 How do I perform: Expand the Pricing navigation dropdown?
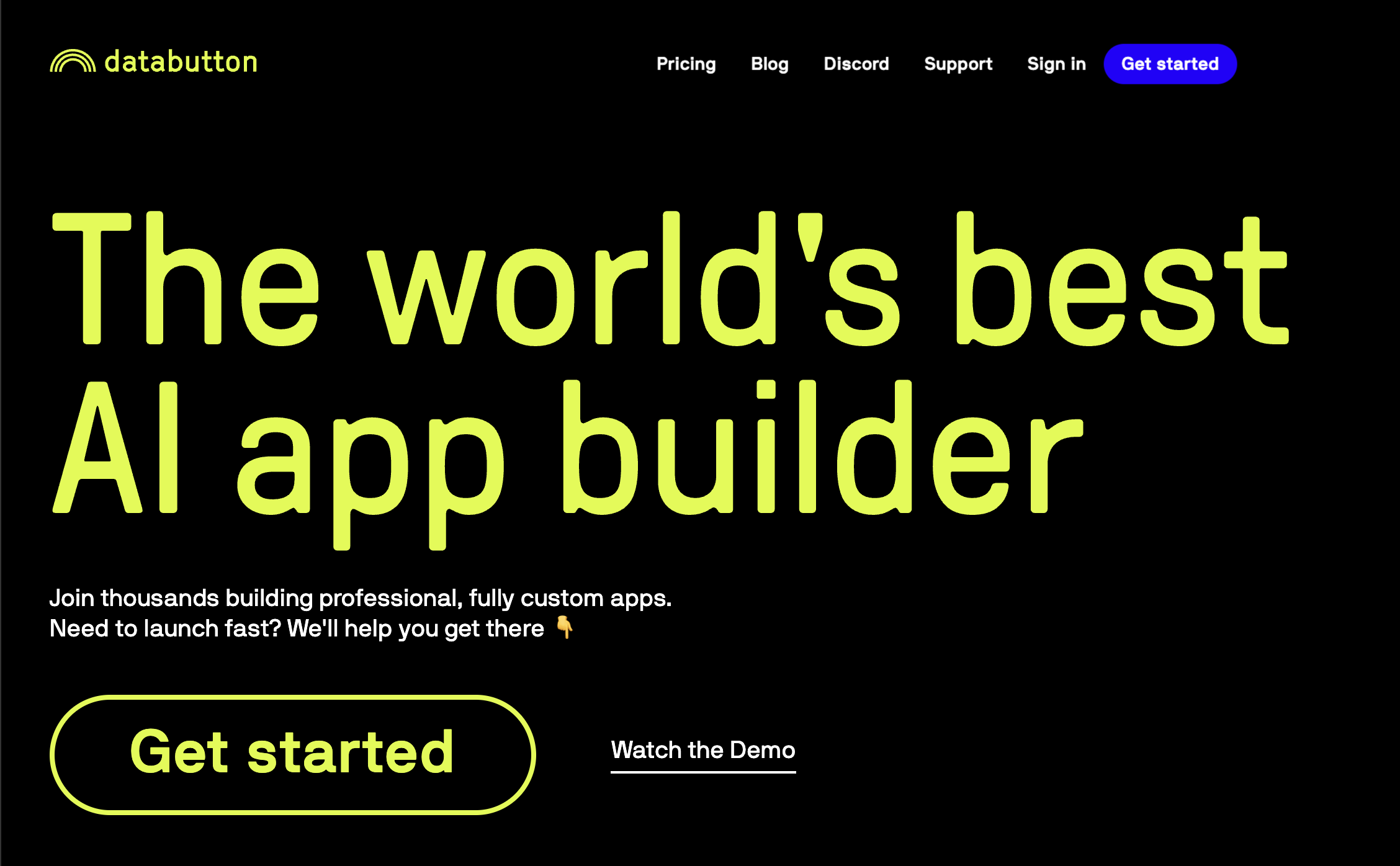[x=686, y=63]
